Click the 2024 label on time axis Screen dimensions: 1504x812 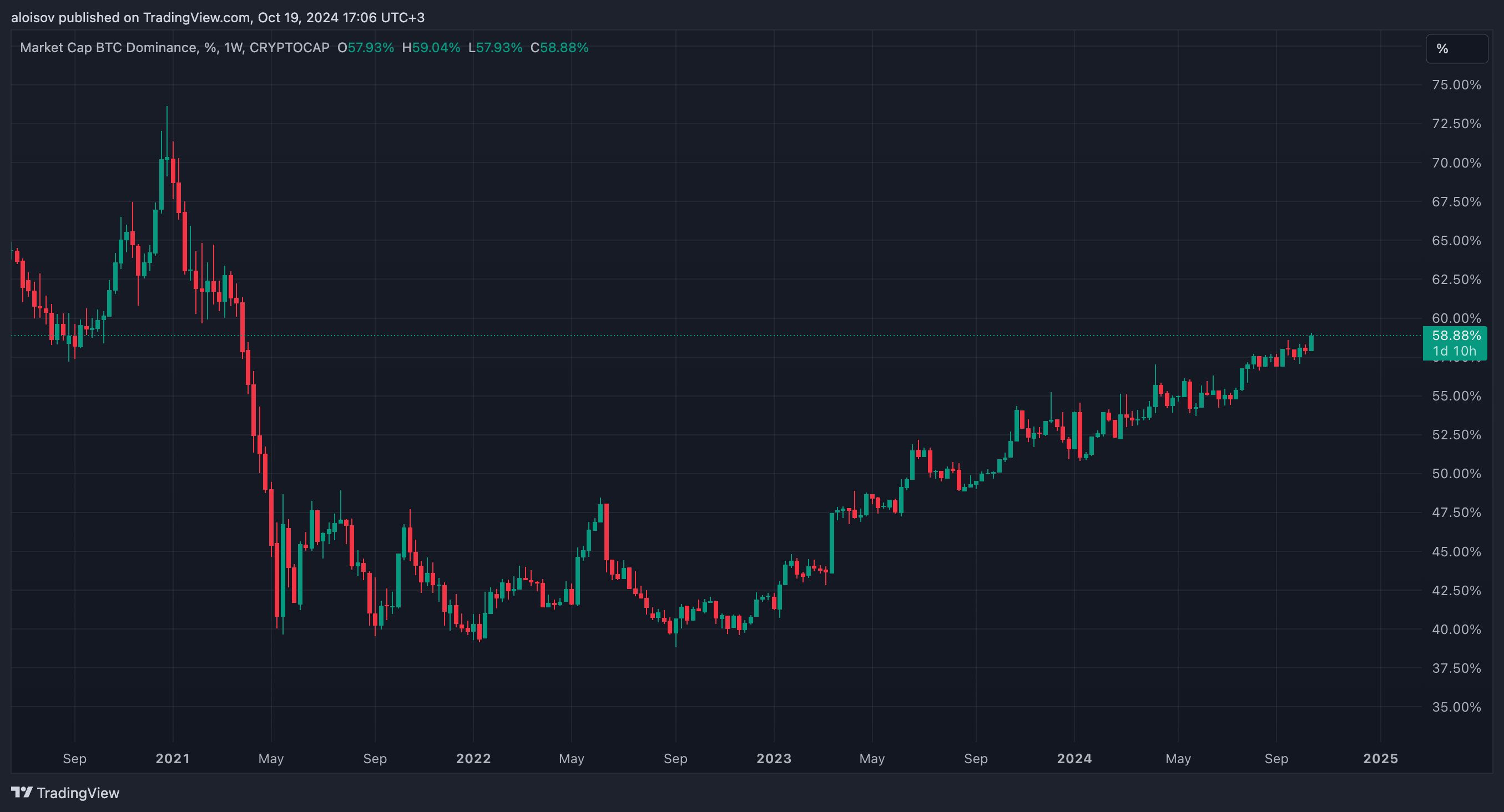coord(1074,758)
